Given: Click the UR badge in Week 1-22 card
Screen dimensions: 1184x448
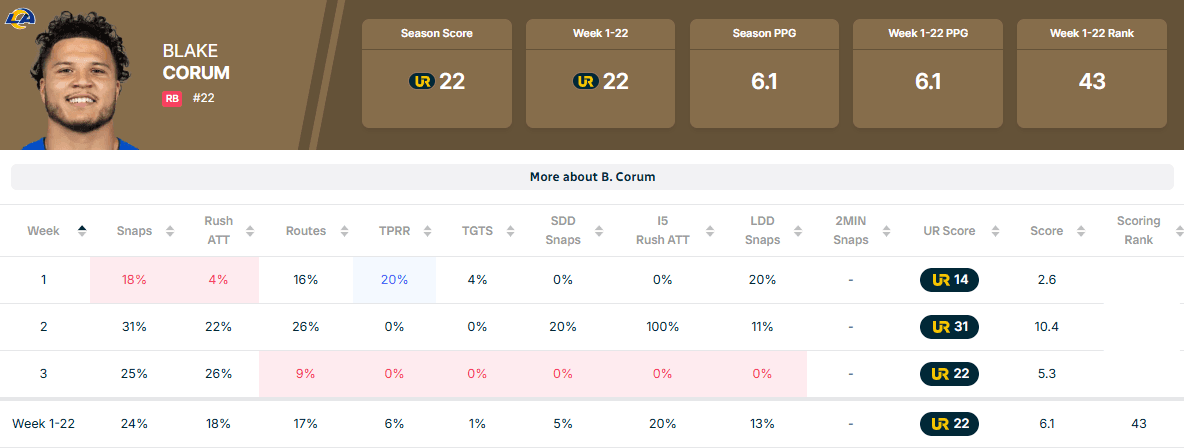Looking at the screenshot, I should click(x=585, y=81).
